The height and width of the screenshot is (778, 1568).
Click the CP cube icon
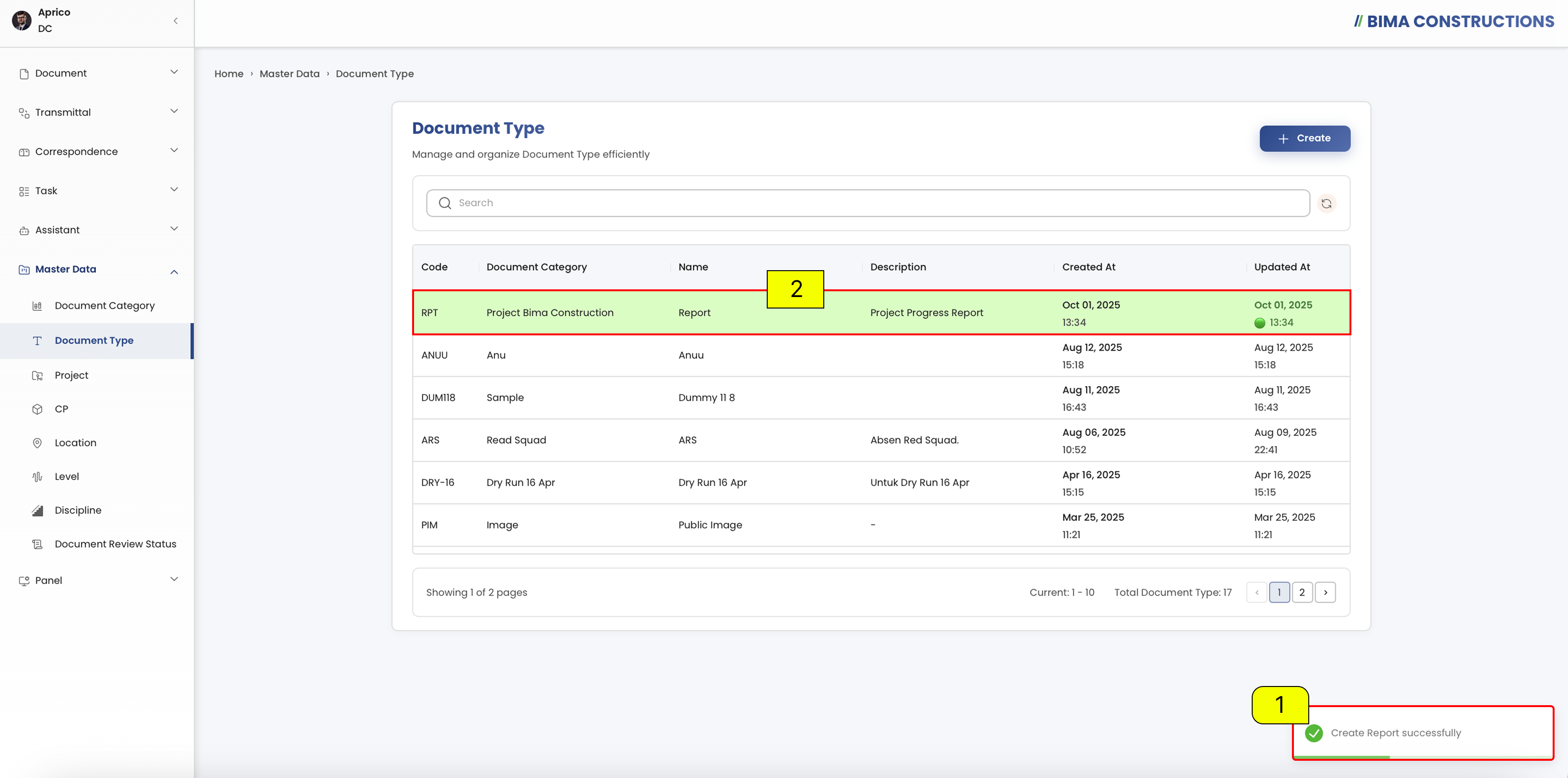37,409
